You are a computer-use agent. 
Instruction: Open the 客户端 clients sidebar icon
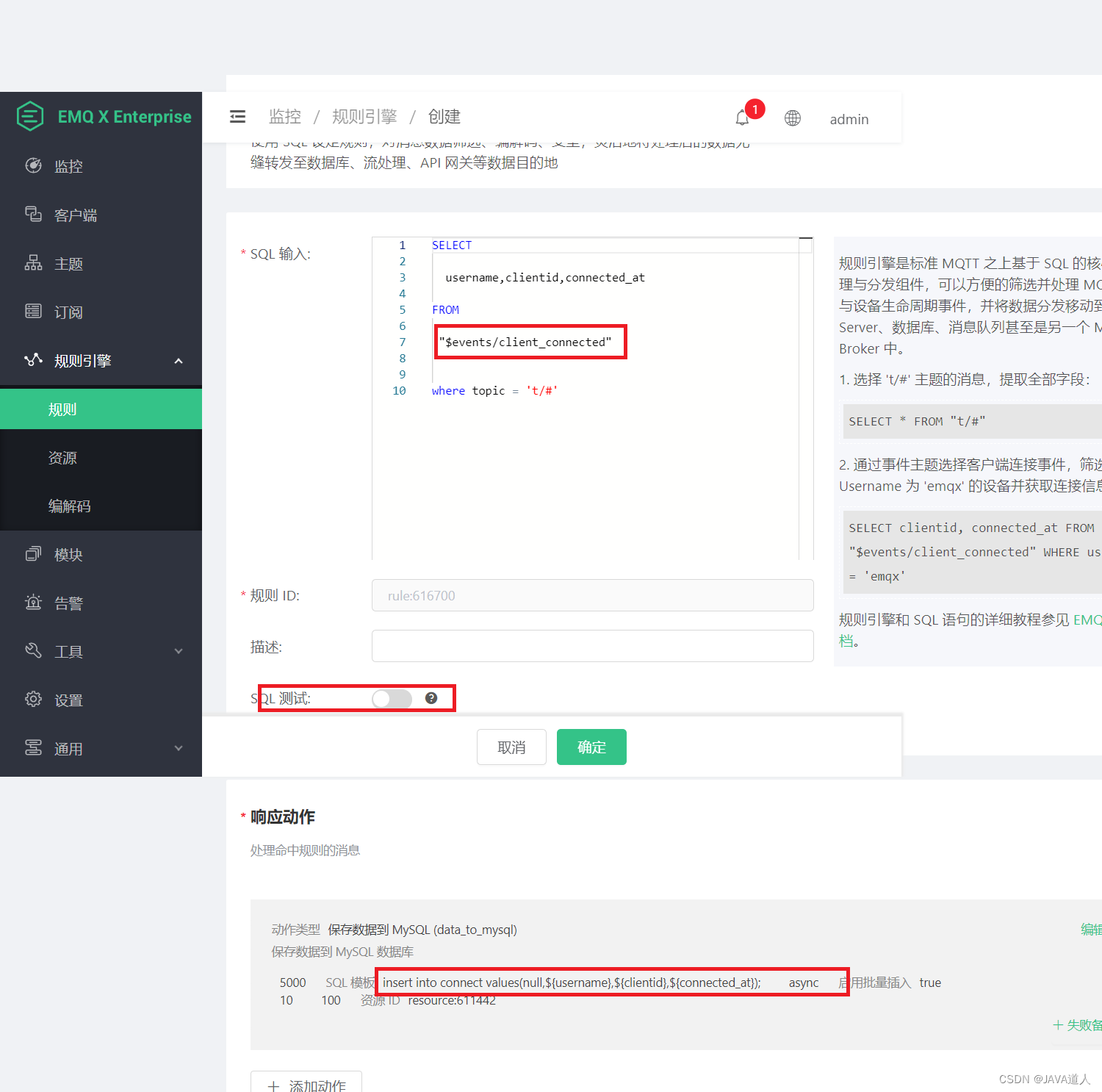pyautogui.click(x=33, y=214)
